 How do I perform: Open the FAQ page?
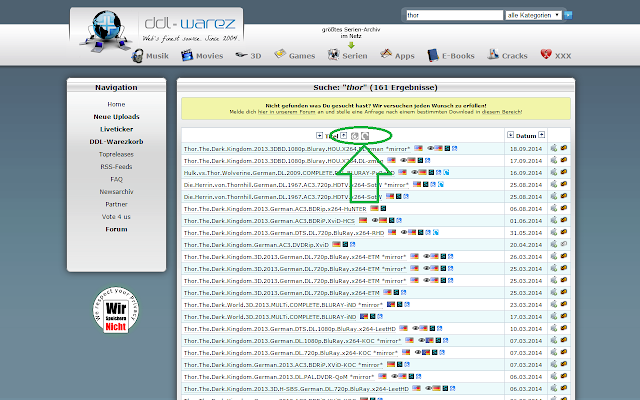pyautogui.click(x=116, y=179)
